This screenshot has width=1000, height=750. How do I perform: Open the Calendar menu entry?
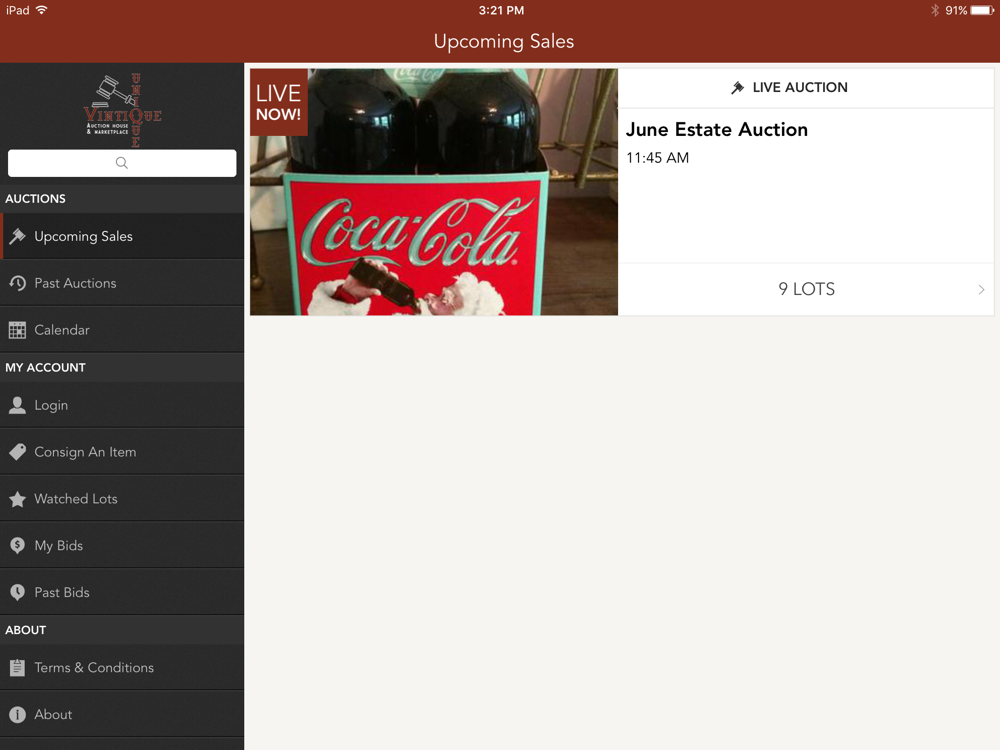pyautogui.click(x=122, y=330)
